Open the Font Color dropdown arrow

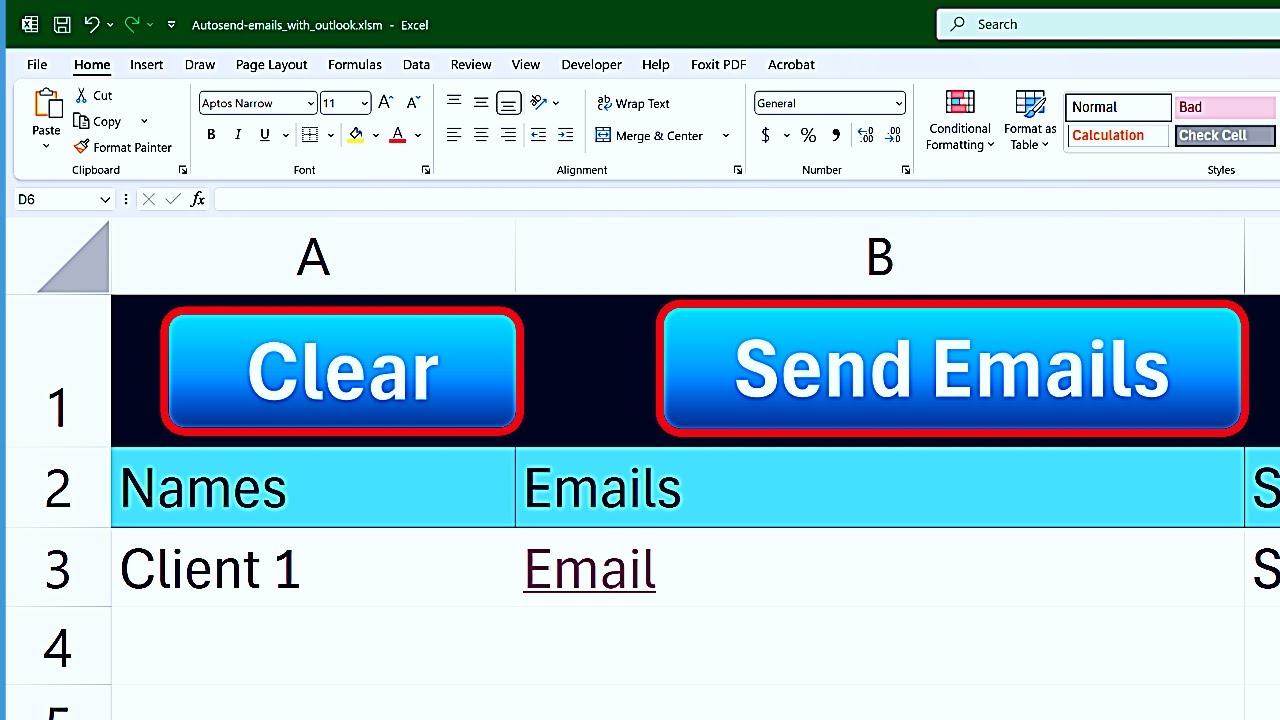tap(418, 135)
